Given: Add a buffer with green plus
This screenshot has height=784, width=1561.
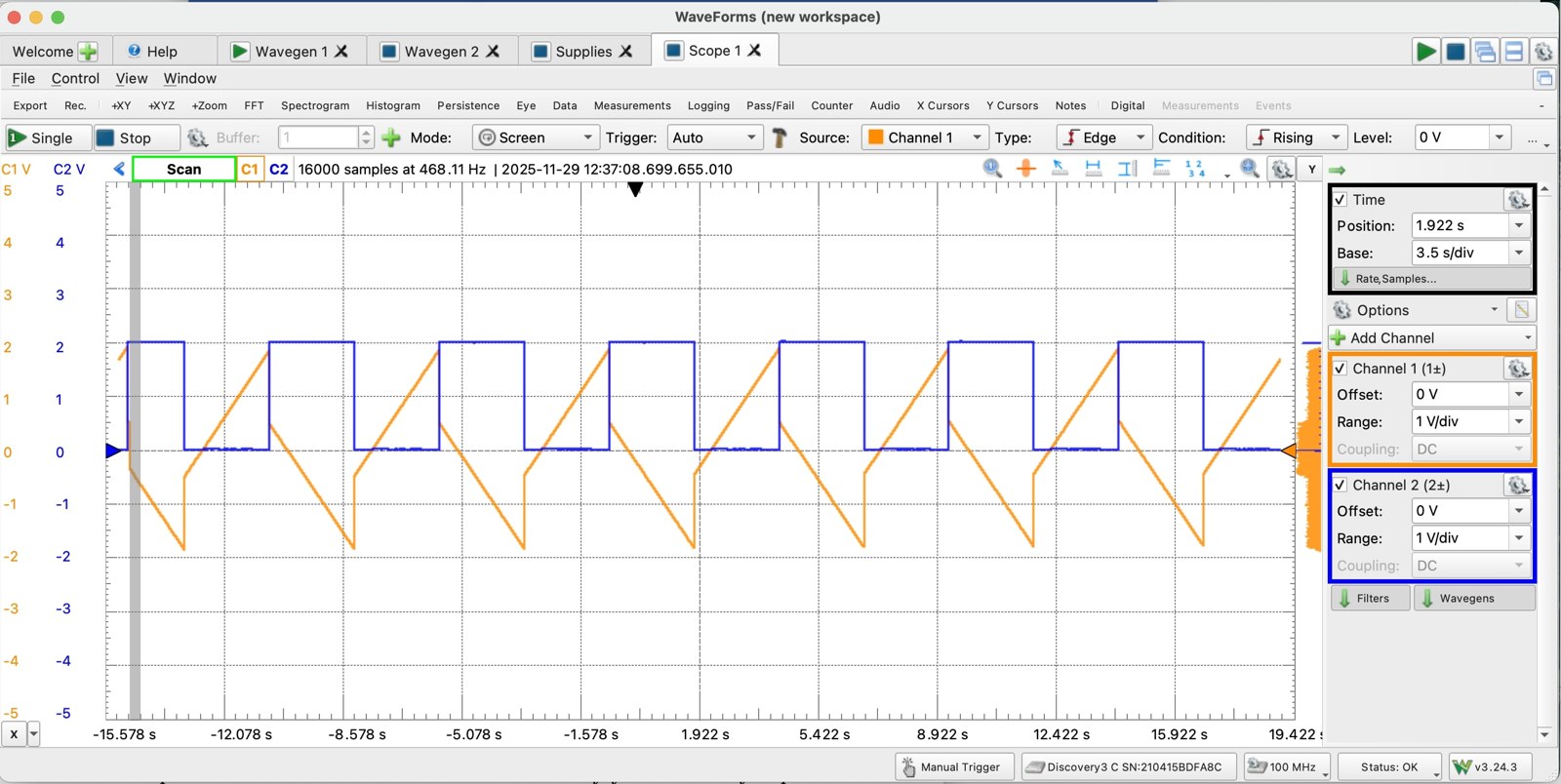Looking at the screenshot, I should click(391, 137).
